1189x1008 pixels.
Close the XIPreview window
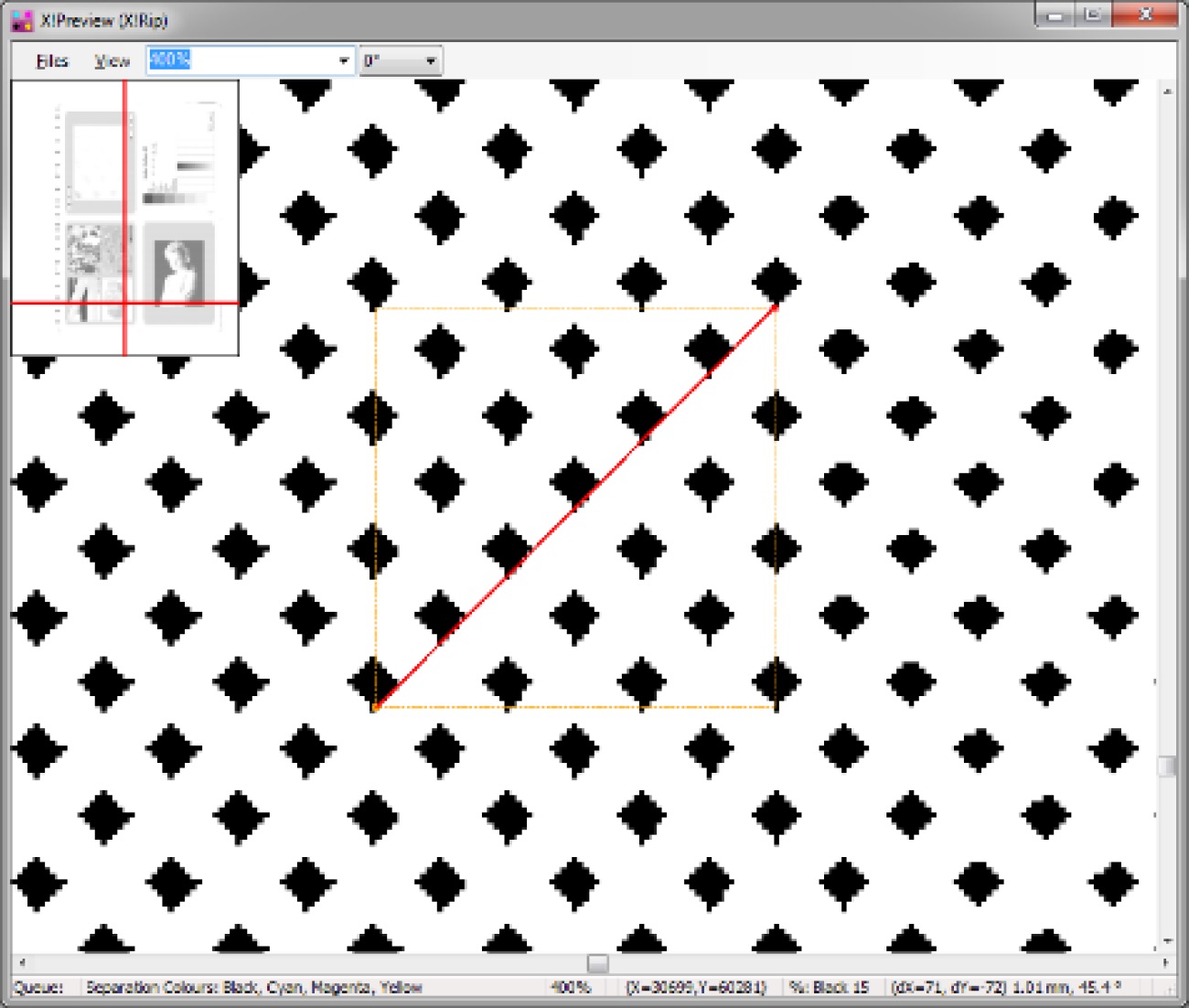[x=1144, y=16]
